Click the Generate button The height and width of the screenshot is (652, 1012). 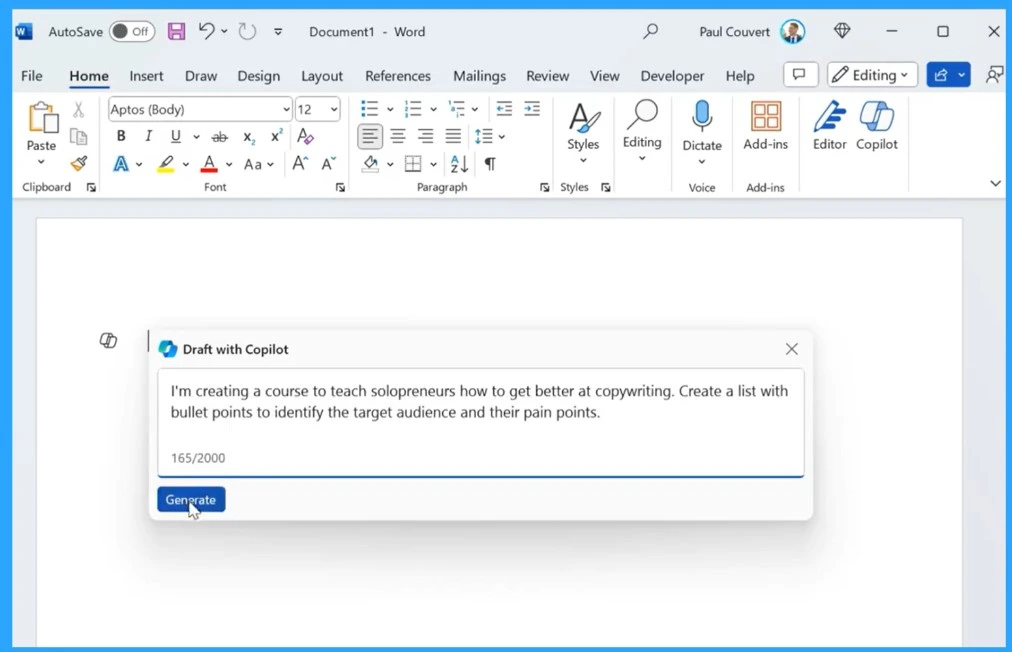click(191, 499)
